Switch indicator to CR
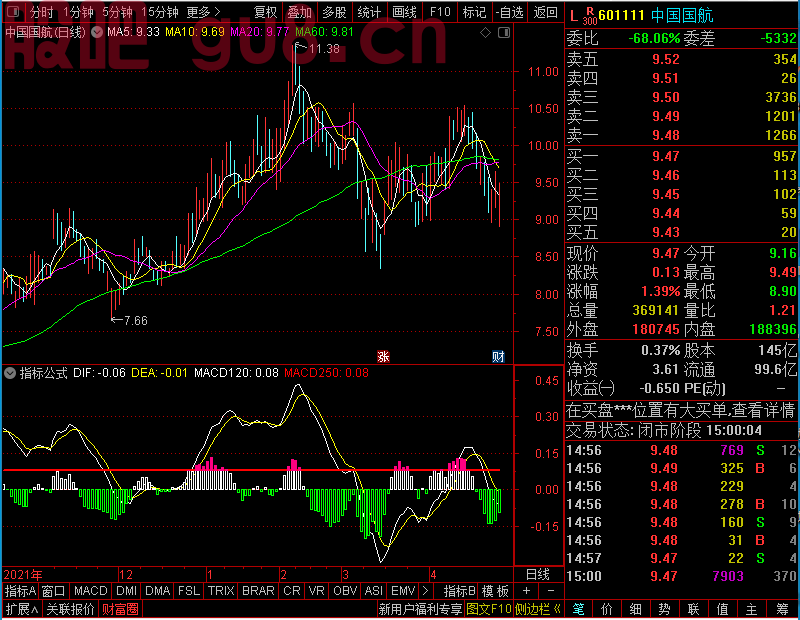This screenshot has height=620, width=800. [x=292, y=591]
